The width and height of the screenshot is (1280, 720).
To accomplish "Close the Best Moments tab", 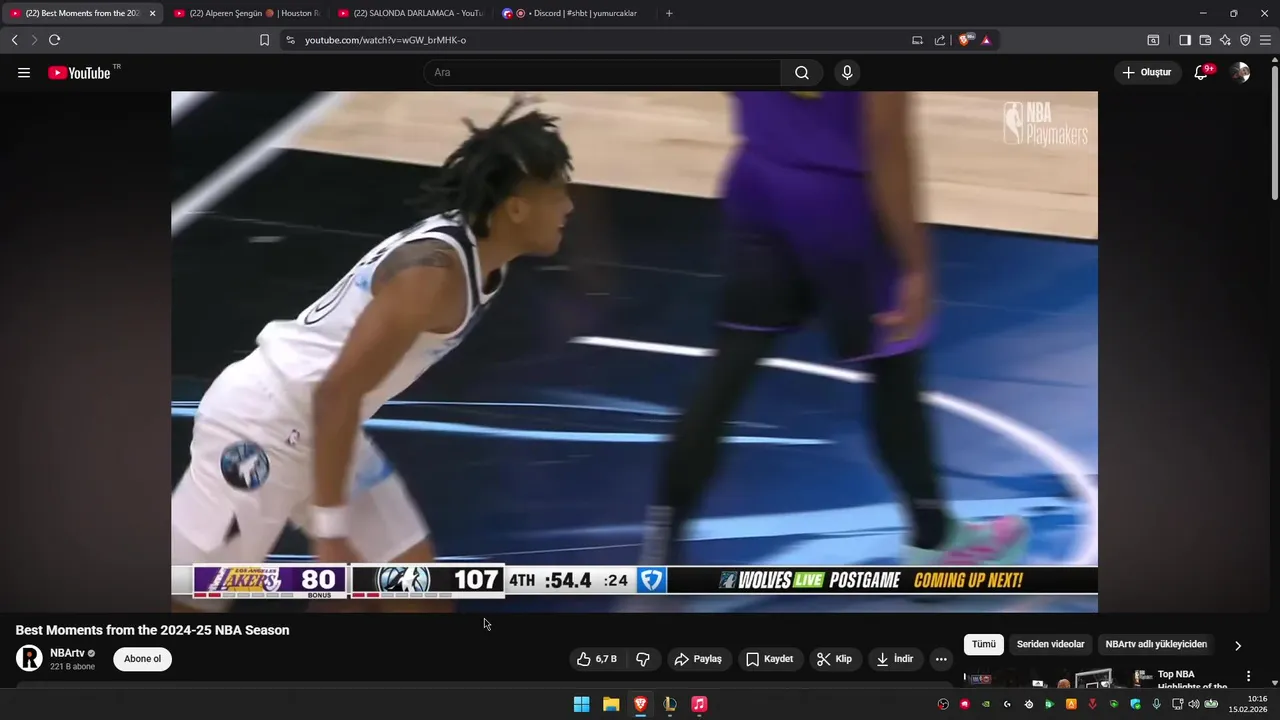I will (153, 13).
